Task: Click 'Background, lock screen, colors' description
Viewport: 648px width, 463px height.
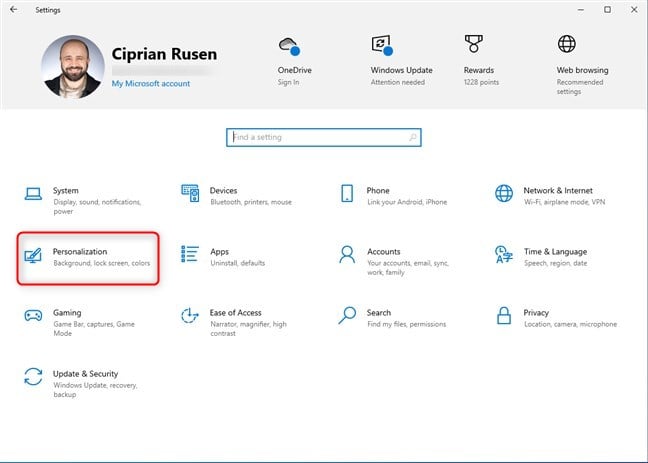Action: (x=102, y=263)
